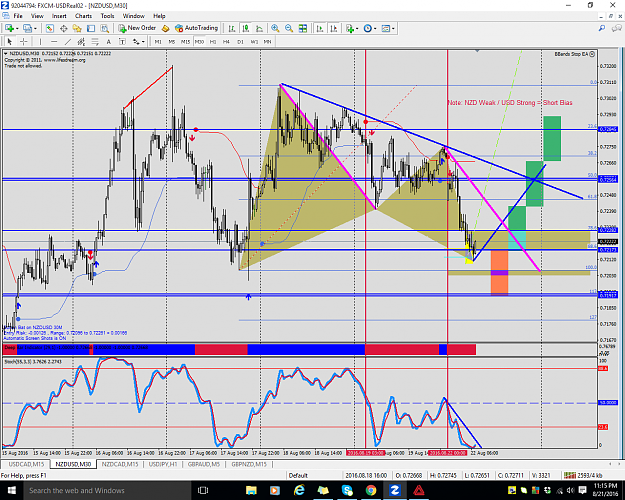625x500 pixels.
Task: Switch to NZDCAD,M15 chart tab
Action: pos(120,464)
